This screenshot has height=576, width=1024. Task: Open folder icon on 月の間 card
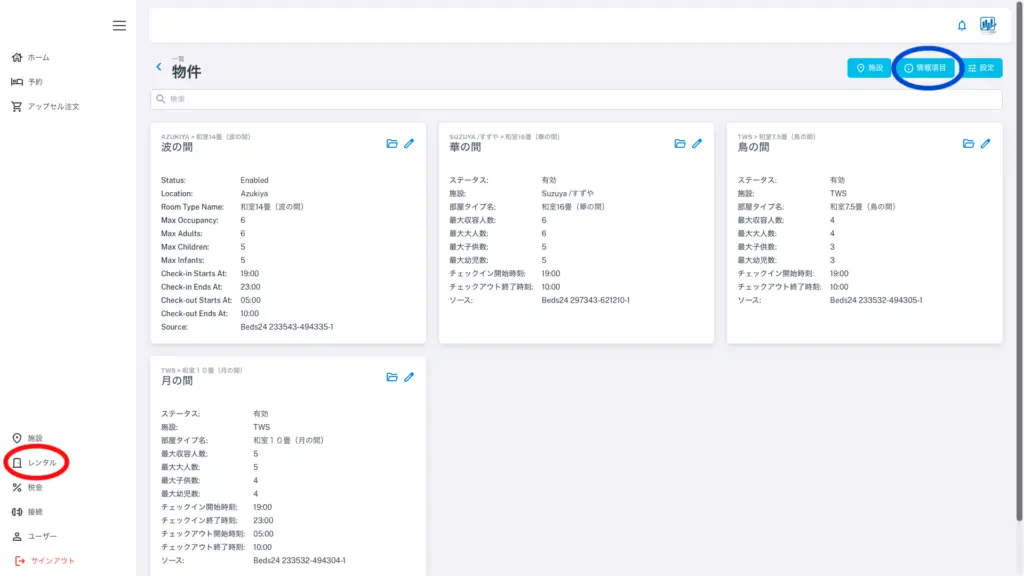392,377
